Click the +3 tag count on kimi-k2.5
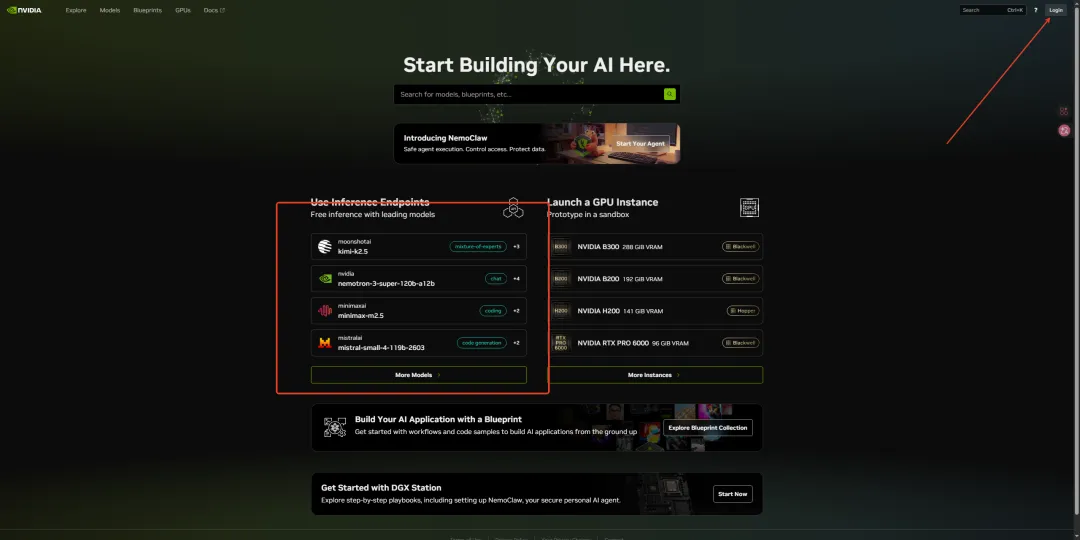 click(x=516, y=247)
